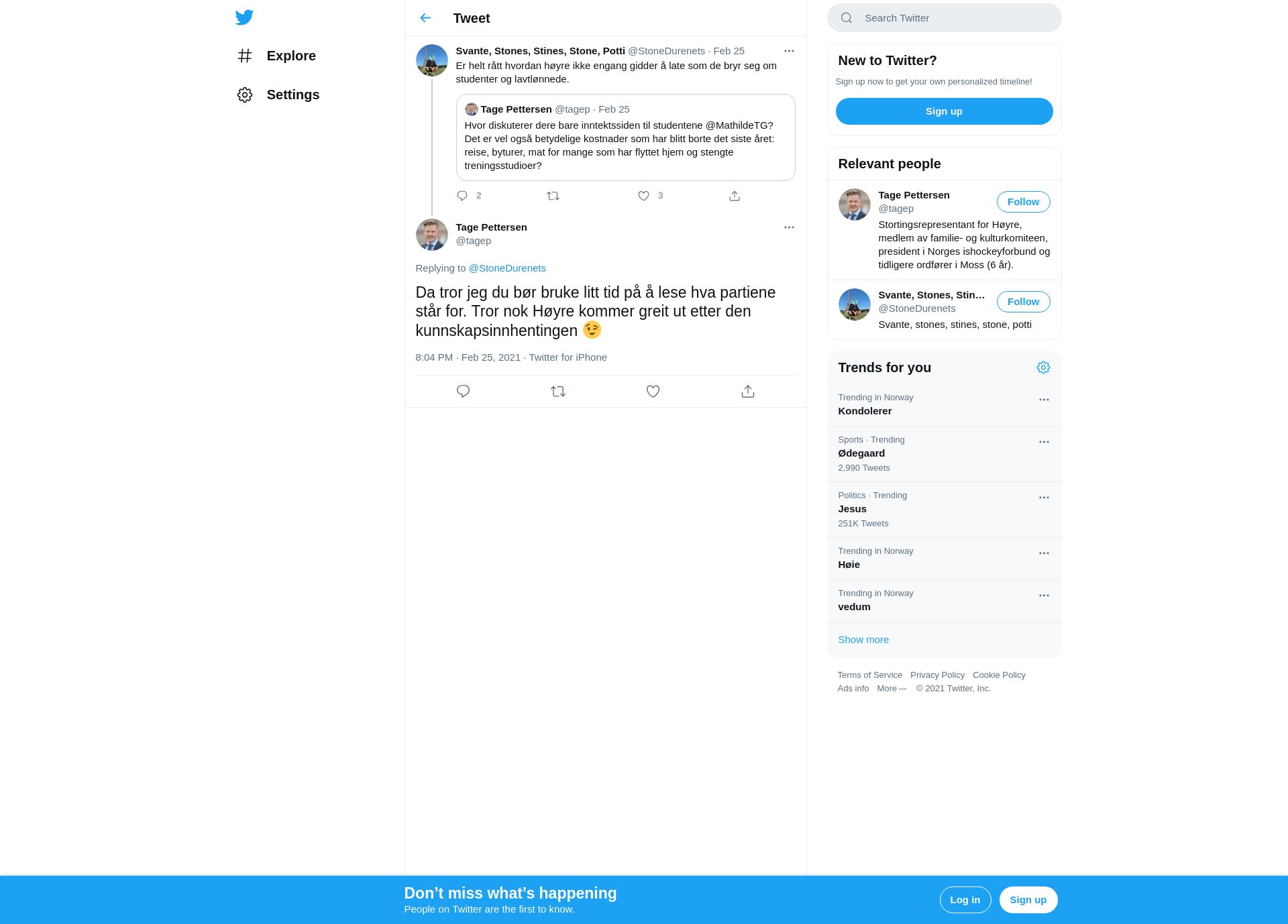Screen dimensions: 1288x924
Task: Like the StoneDurenets tweet with 3 likes
Action: [643, 196]
